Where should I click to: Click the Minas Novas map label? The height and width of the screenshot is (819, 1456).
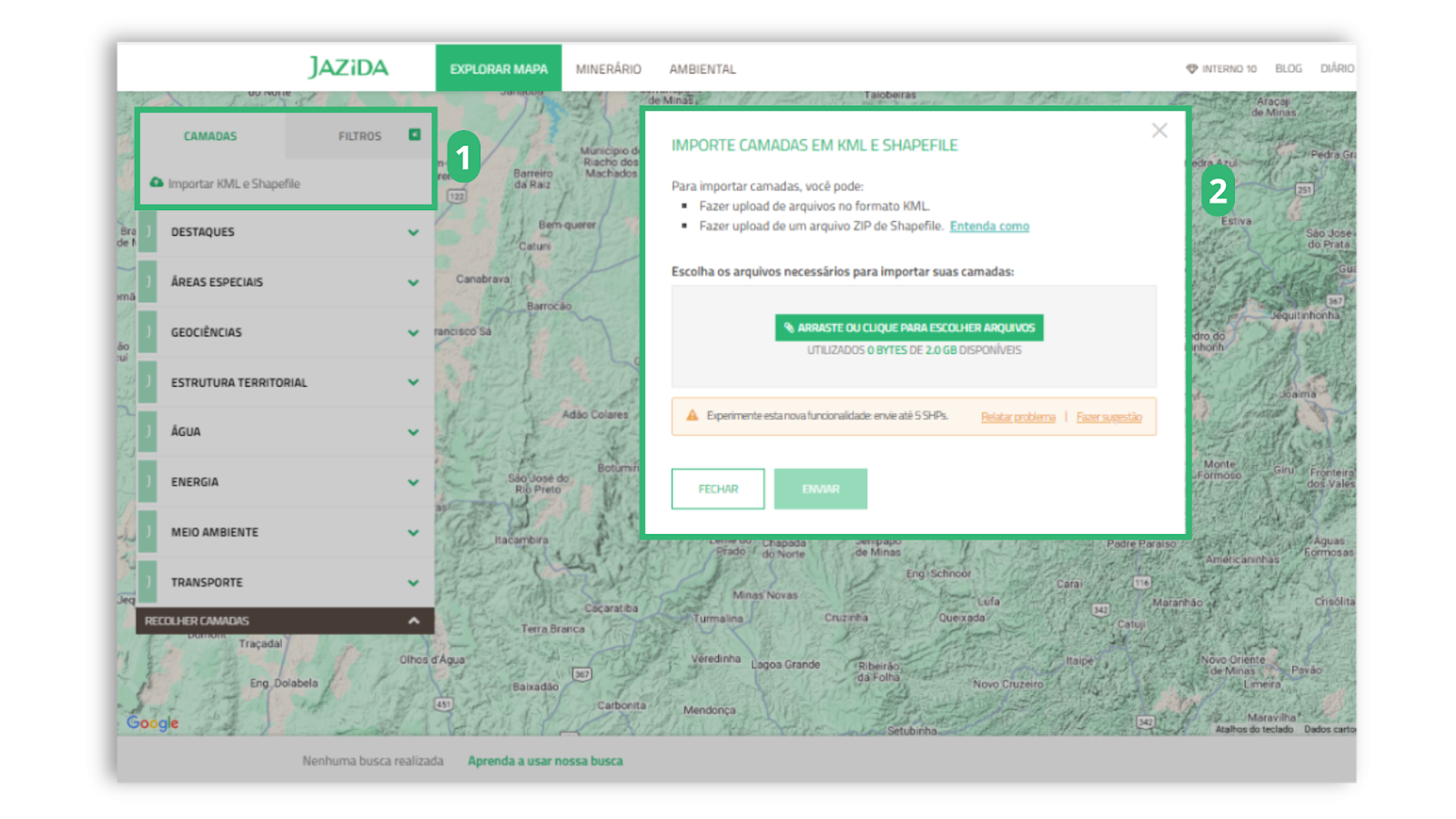point(765,595)
